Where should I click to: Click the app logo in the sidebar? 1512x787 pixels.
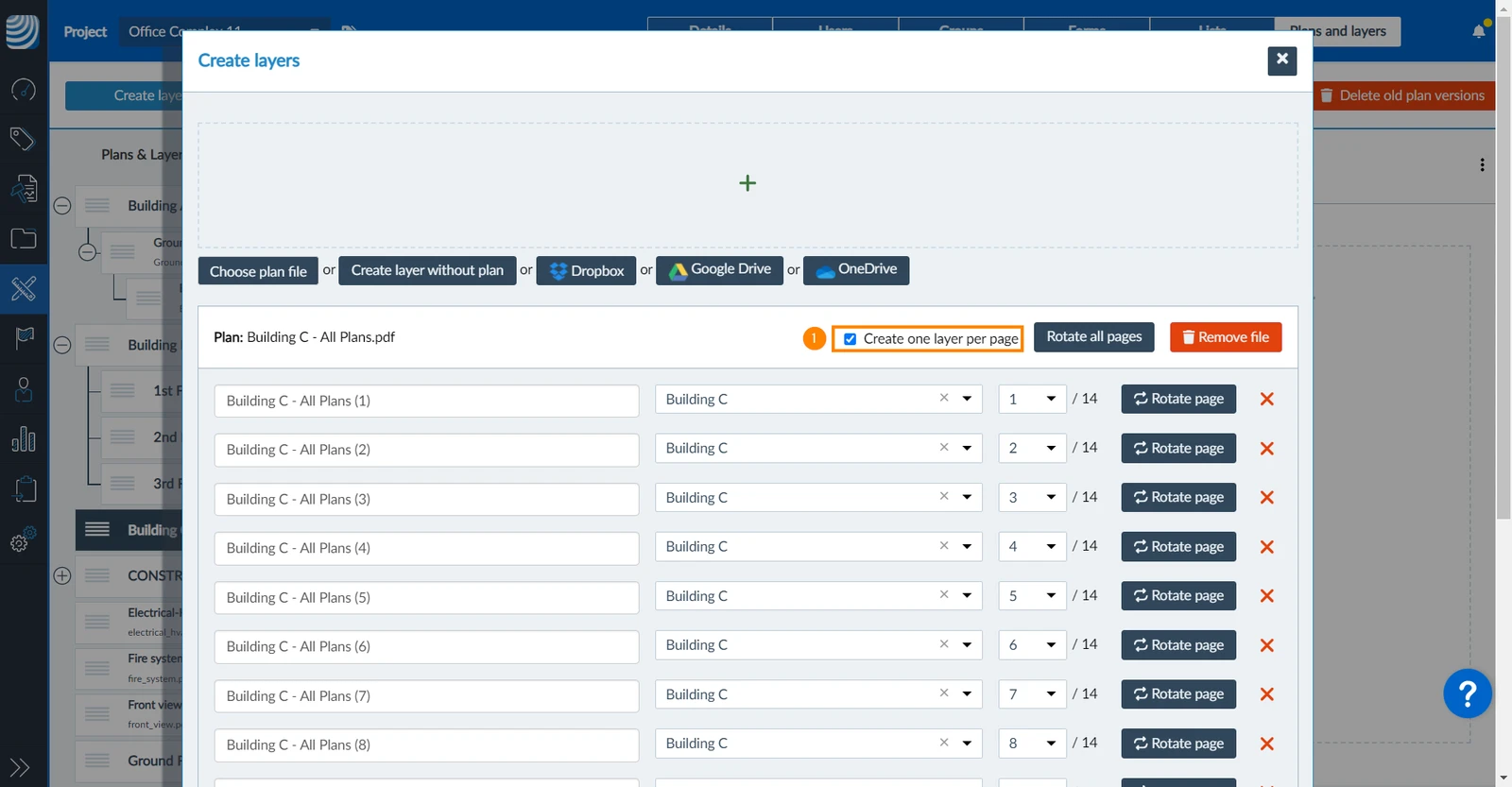tap(23, 31)
